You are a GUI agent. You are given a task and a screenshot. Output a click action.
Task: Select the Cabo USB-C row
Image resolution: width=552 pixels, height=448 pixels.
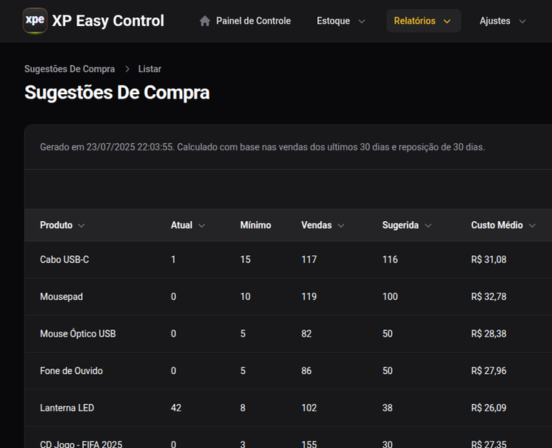(288, 260)
